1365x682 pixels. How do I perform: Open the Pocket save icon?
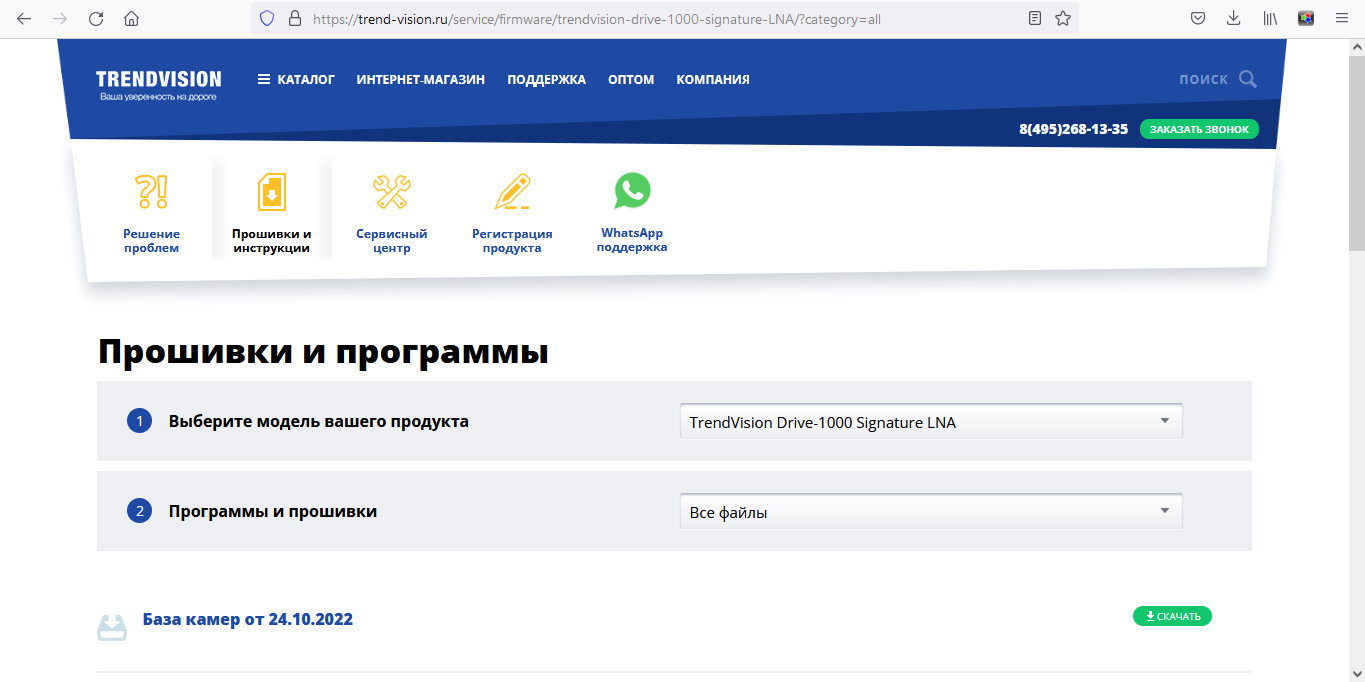pyautogui.click(x=1197, y=18)
